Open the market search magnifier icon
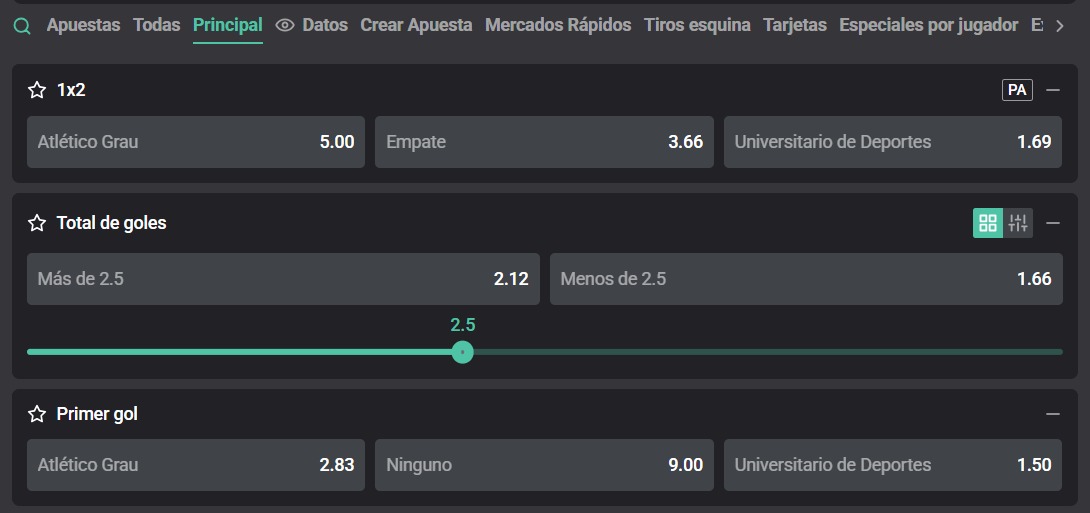1090x513 pixels. coord(22,26)
